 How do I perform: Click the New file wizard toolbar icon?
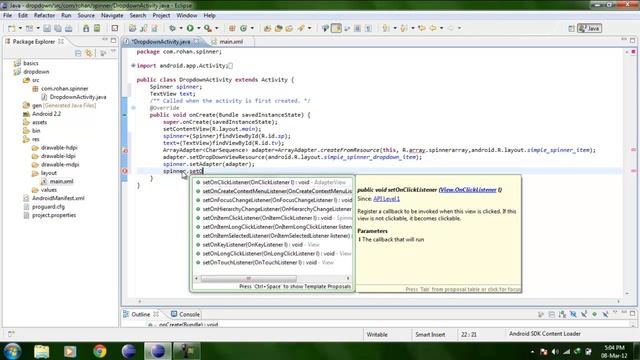coord(11,28)
